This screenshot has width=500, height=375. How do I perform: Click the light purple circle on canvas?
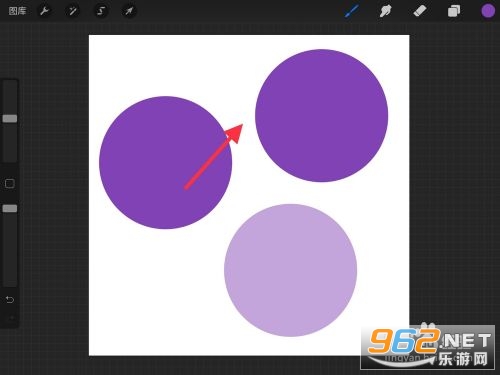(x=290, y=270)
